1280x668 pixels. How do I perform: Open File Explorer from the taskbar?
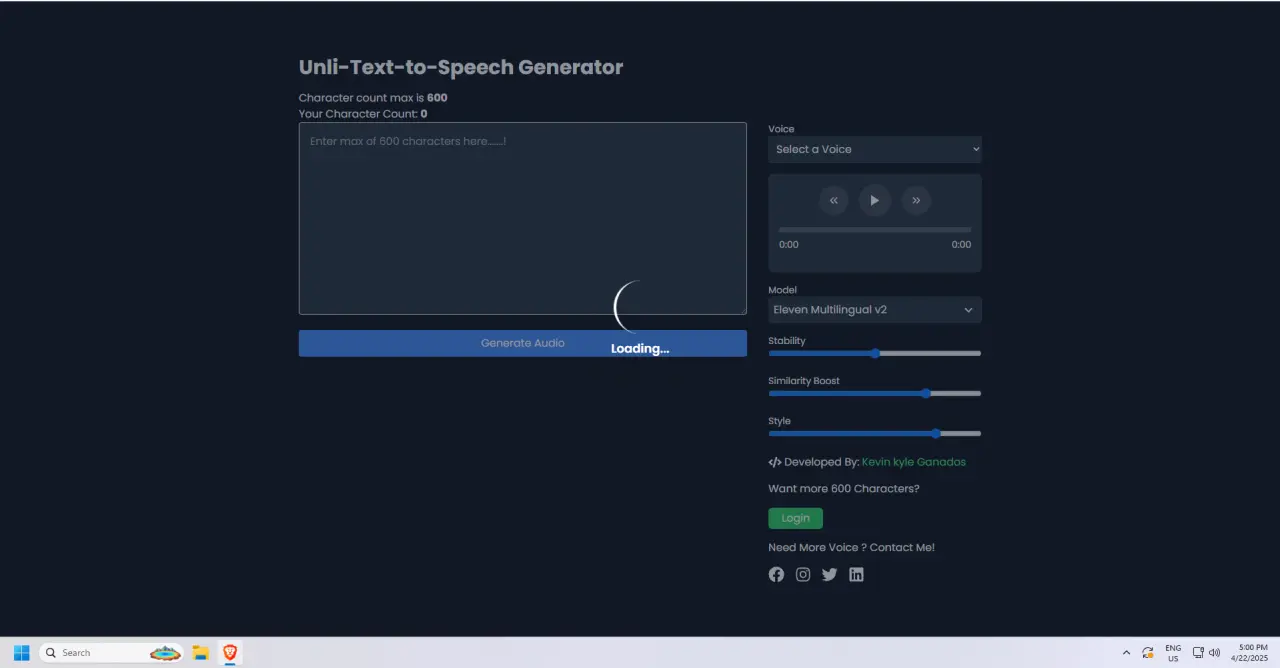200,653
